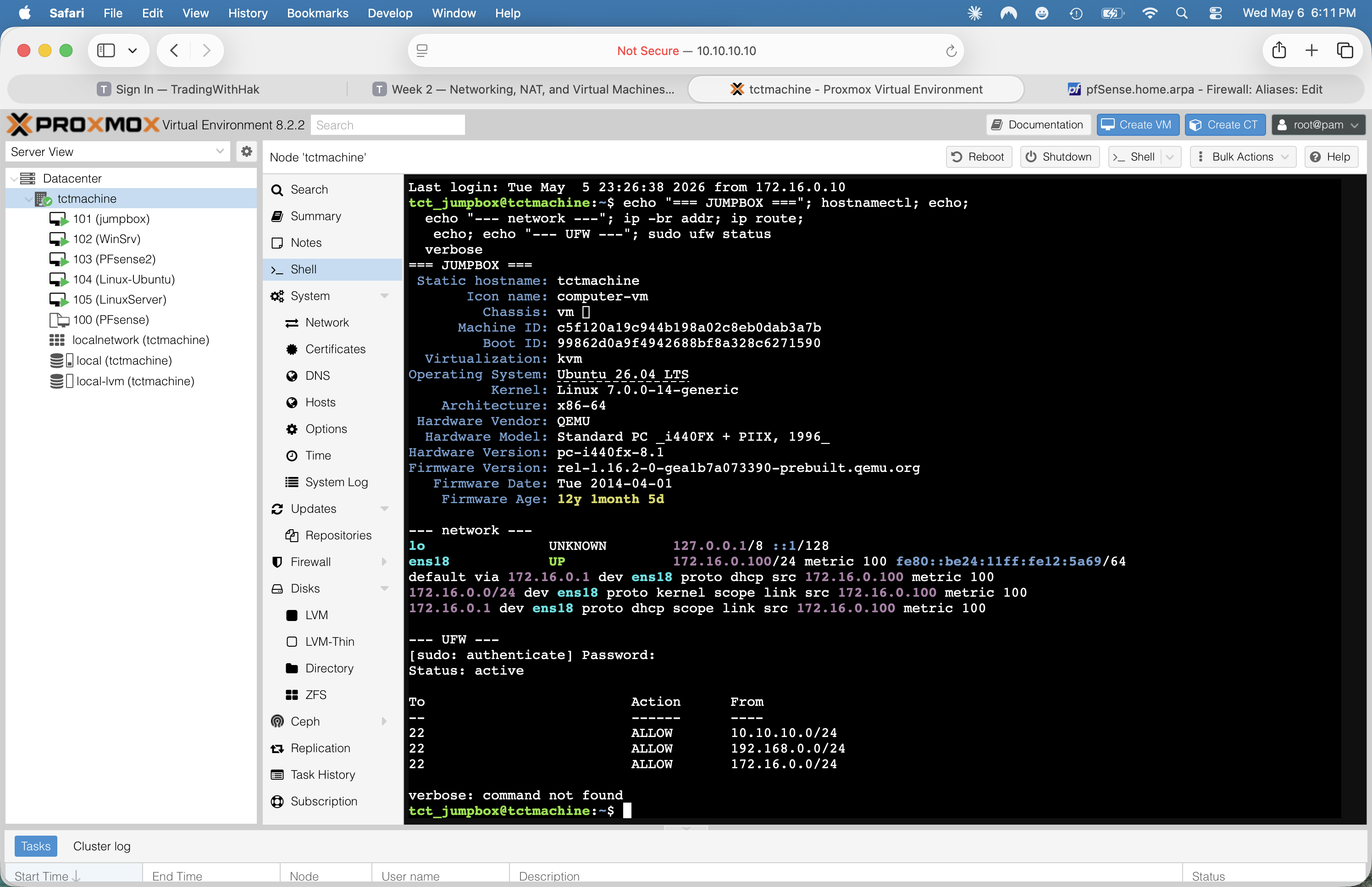This screenshot has width=1372, height=887.
Task: Toggle the Safari sidebar
Action: [106, 51]
